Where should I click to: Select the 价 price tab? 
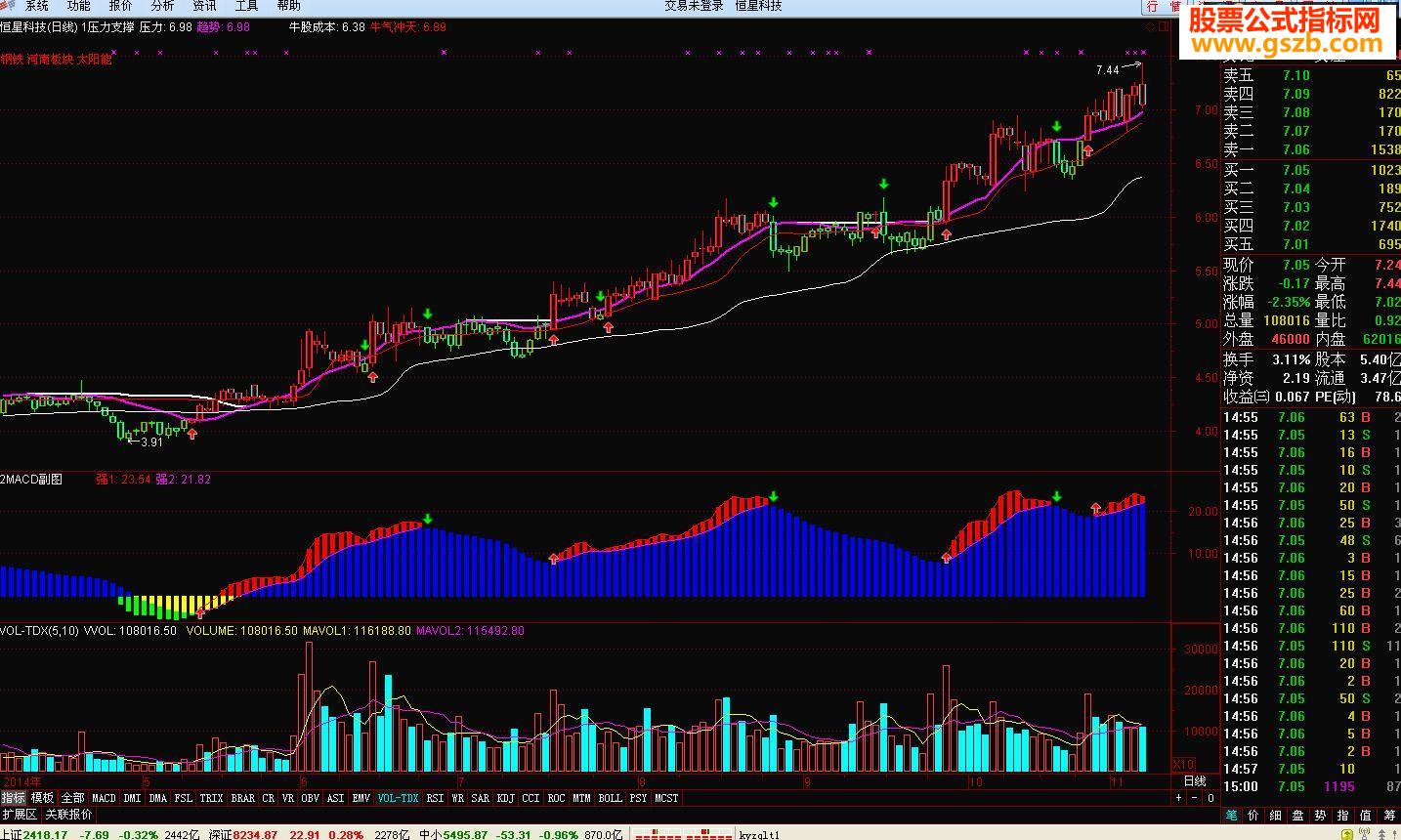[x=1252, y=815]
